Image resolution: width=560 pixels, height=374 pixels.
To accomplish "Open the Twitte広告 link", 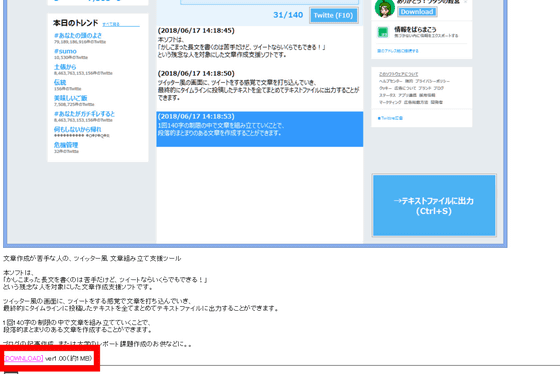I will click(x=390, y=118).
